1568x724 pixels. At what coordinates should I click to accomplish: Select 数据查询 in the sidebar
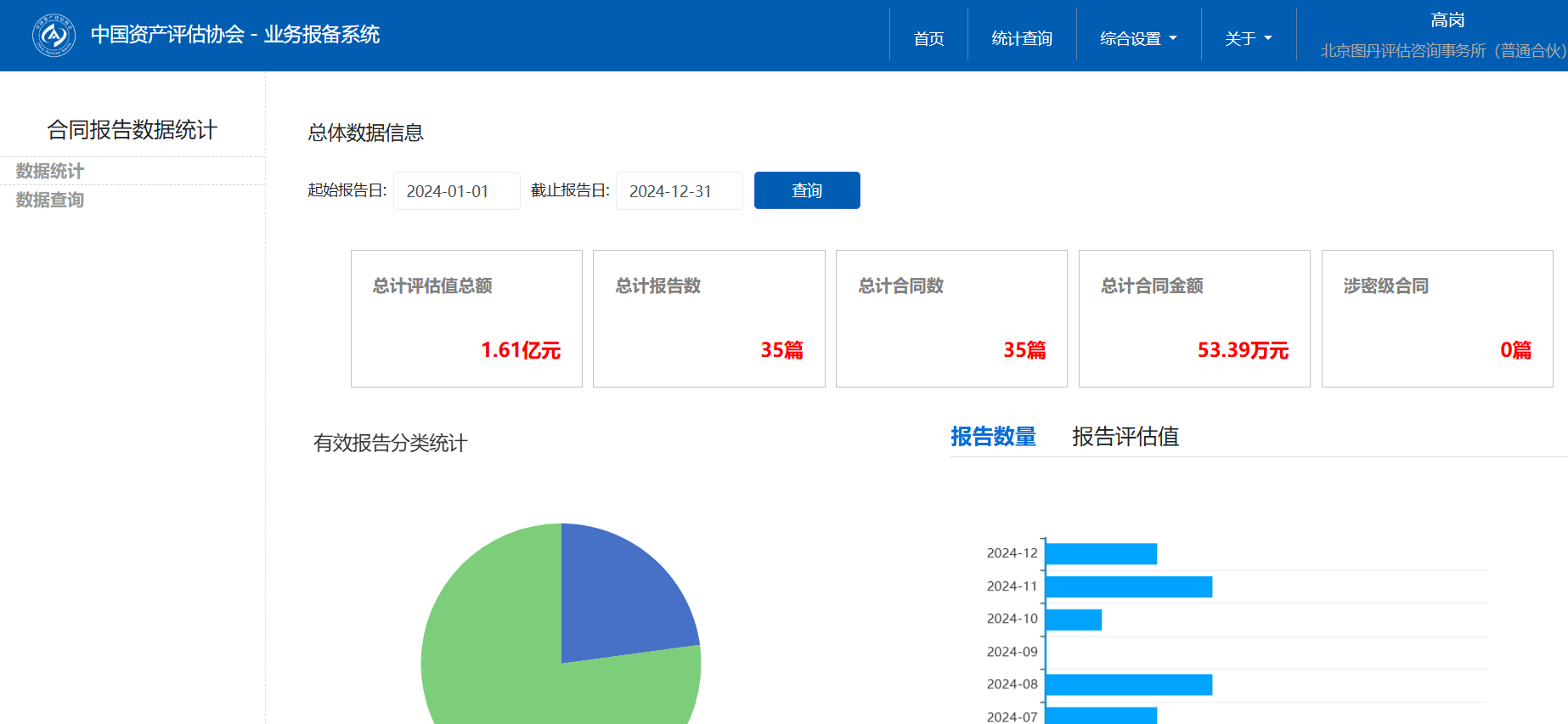pyautogui.click(x=50, y=200)
